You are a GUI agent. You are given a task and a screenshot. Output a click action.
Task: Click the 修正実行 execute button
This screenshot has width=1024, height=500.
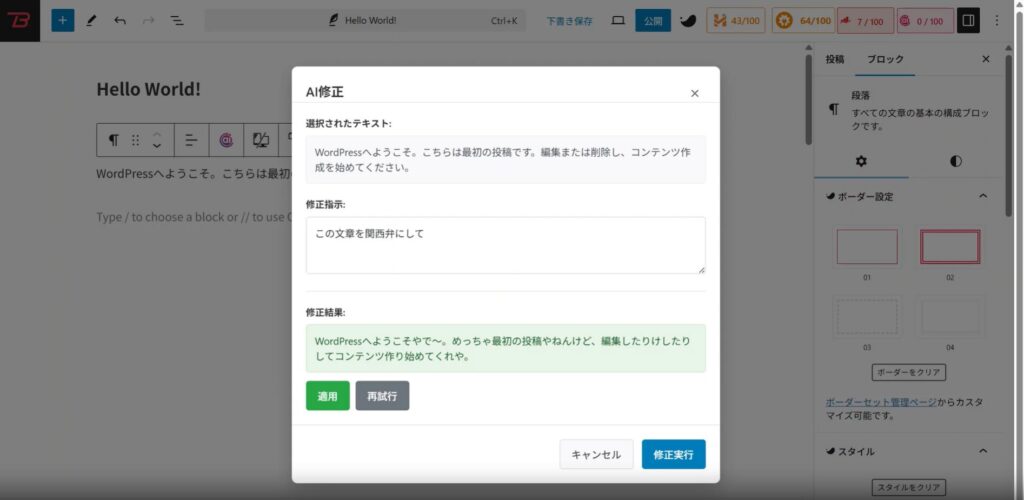tap(673, 454)
